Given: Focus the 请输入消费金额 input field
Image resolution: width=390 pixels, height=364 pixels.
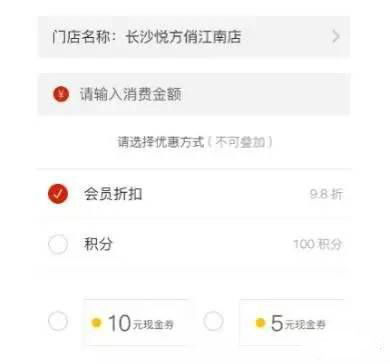Looking at the screenshot, I should click(x=194, y=94).
